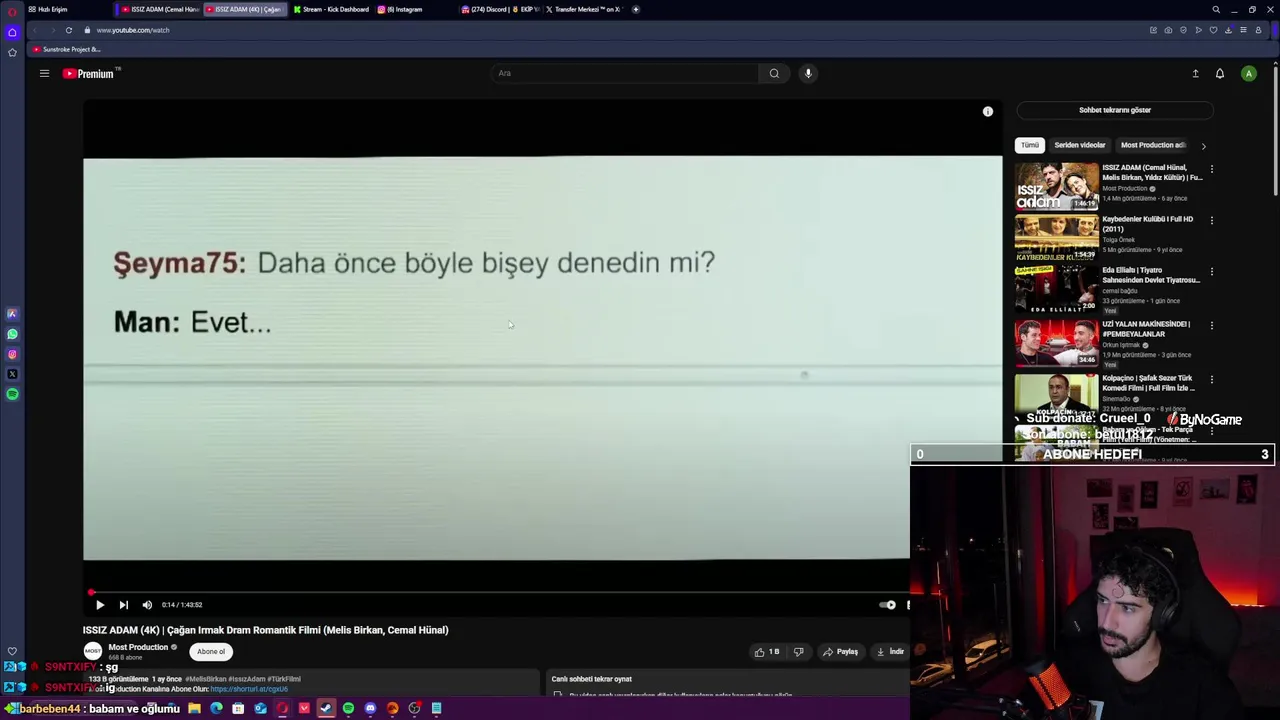1280x720 pixels.
Task: Open options menu for ISSIZ ADAM (Cemal Hünal) video
Action: pyautogui.click(x=1212, y=169)
